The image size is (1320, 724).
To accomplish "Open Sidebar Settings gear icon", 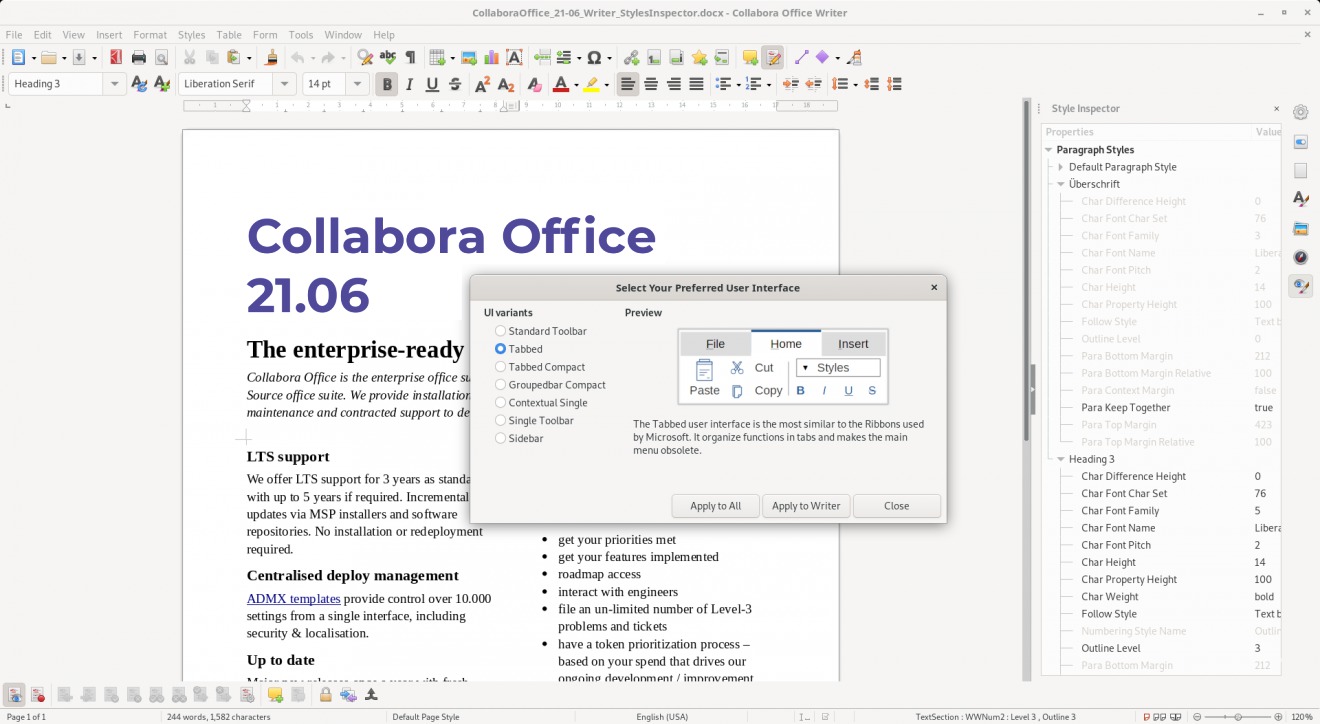I will [1301, 113].
